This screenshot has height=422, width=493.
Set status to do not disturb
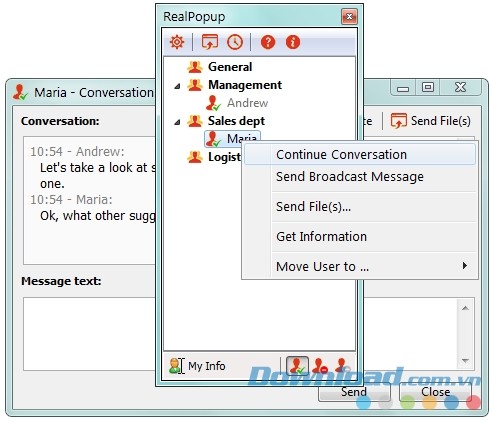[x=320, y=366]
